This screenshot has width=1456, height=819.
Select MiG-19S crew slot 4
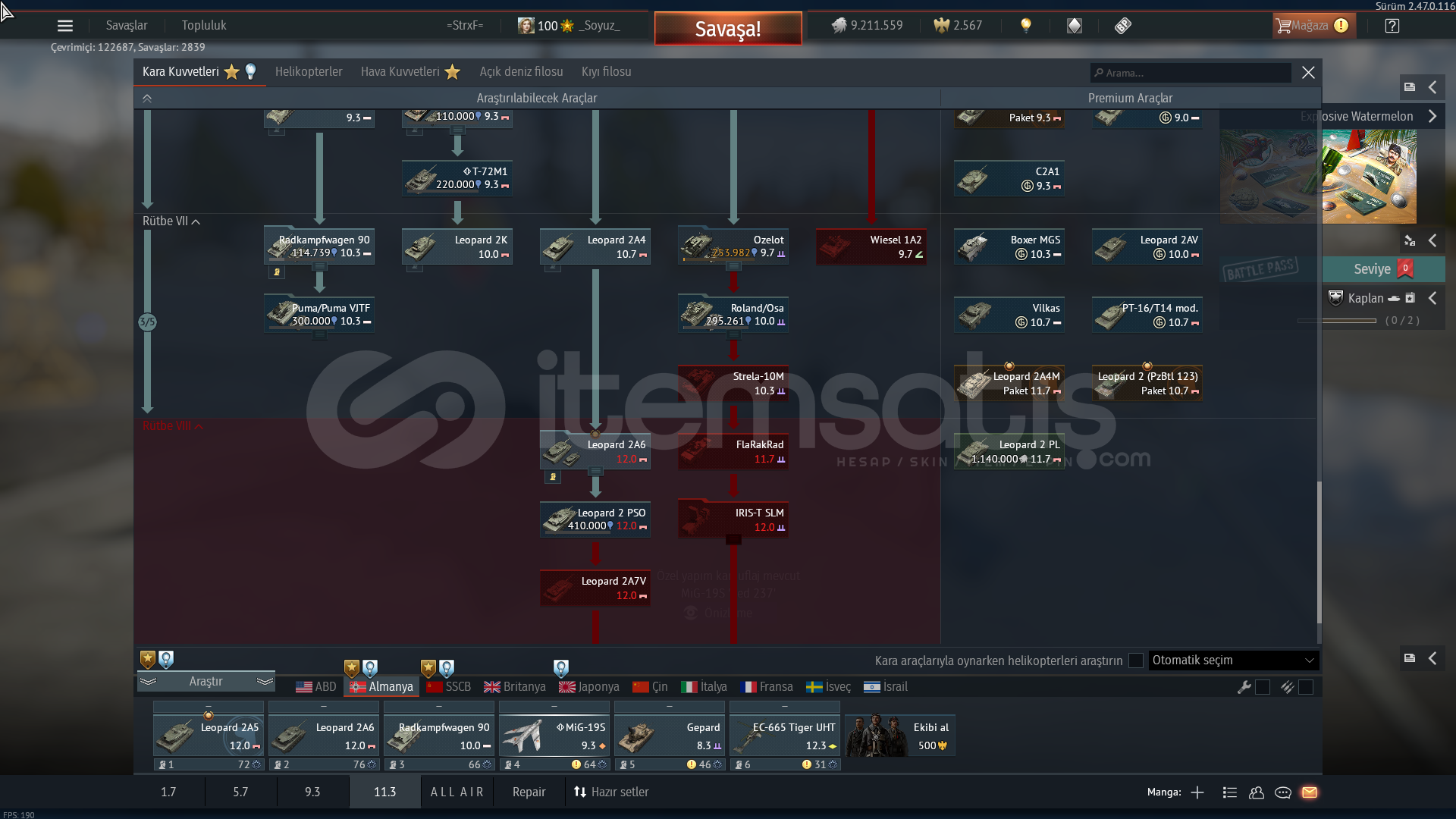tap(554, 736)
